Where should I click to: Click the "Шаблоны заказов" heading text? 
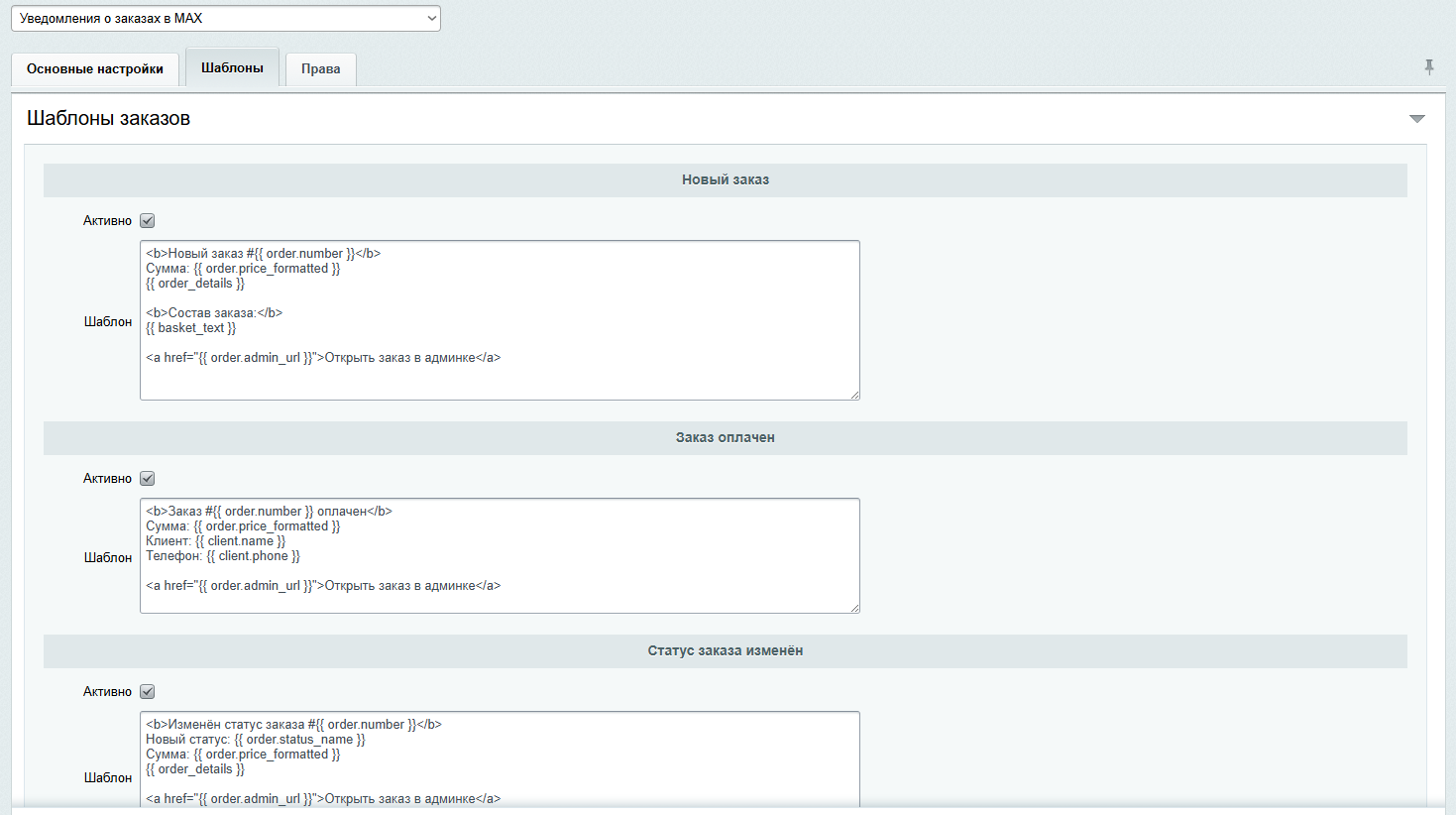click(109, 118)
